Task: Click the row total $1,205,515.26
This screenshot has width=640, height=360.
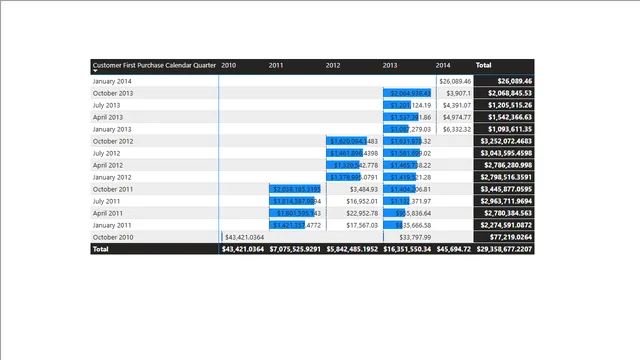Action: click(x=510, y=105)
